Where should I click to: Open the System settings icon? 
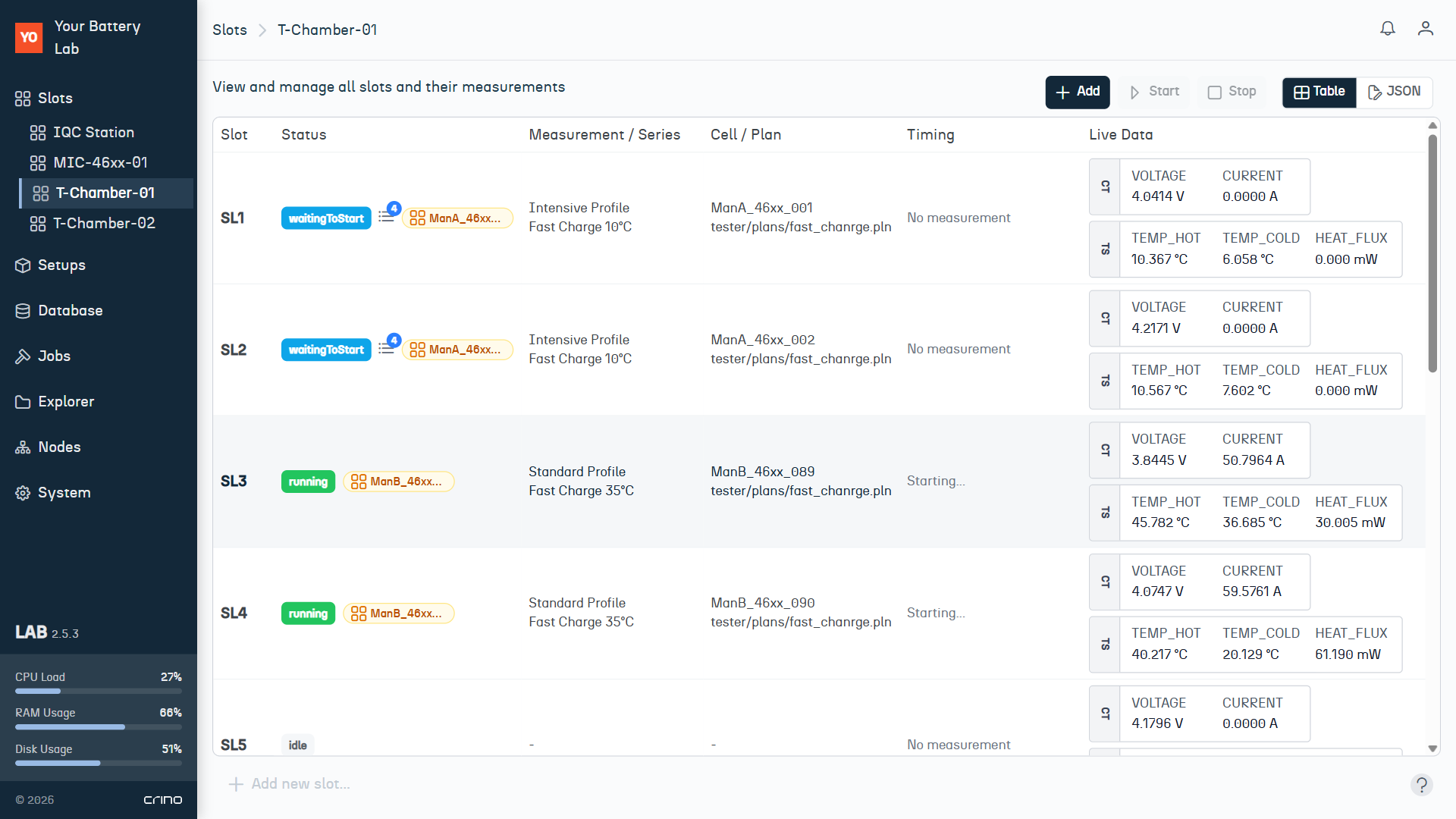click(x=22, y=492)
